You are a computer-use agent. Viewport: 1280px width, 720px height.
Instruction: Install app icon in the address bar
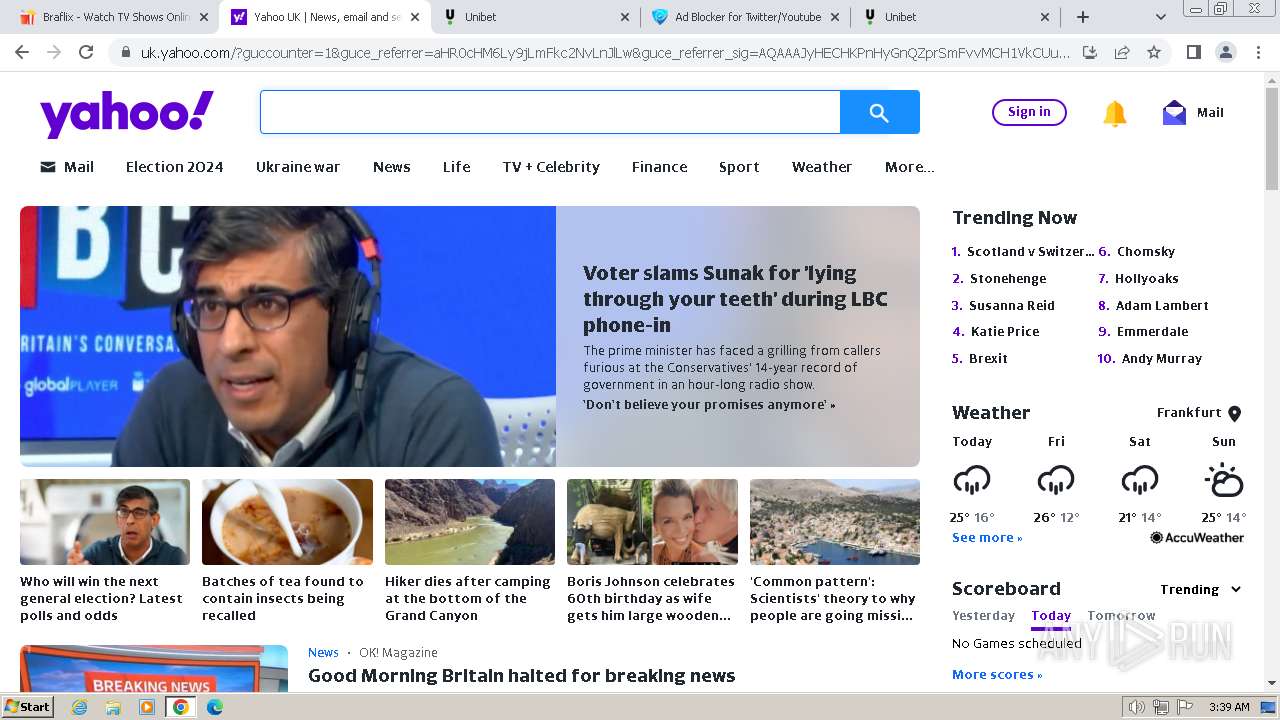click(1090, 52)
